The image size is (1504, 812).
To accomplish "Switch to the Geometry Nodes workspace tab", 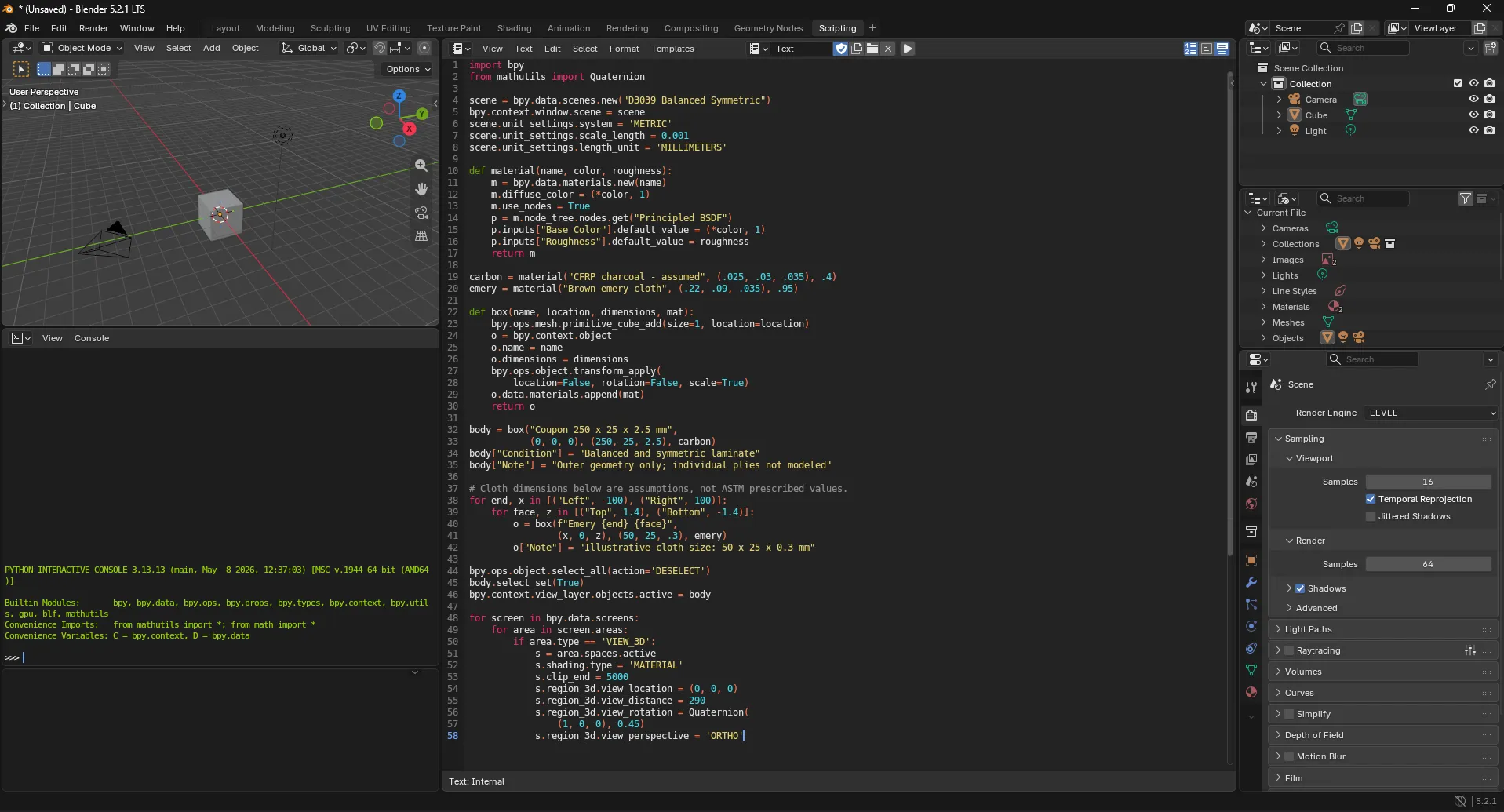I will (768, 28).
